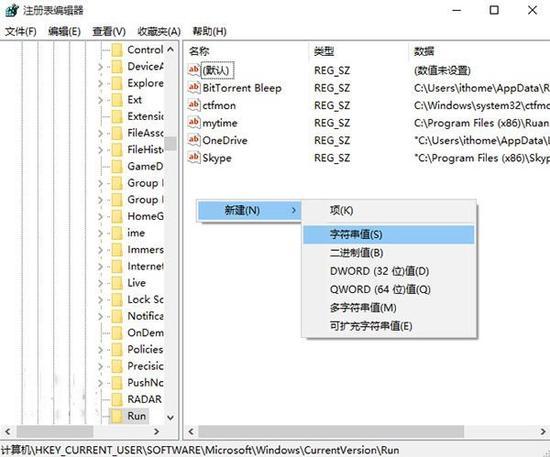Click the registry path in status bar
Viewport: 550px width, 457px height.
tap(200, 450)
